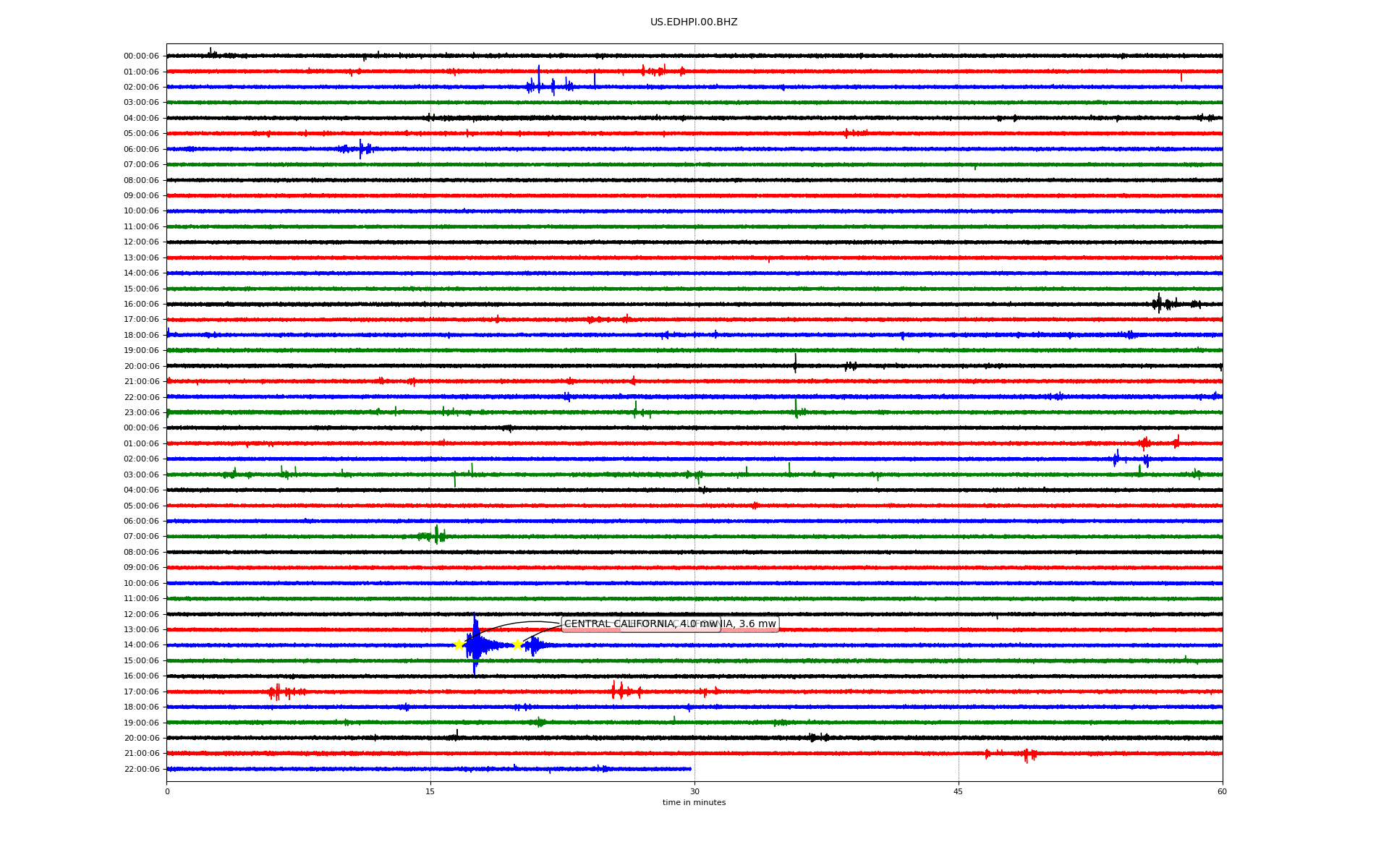The image size is (1389, 868).
Task: Click the US.EDHPI.00.BHZ plot title
Action: [x=693, y=22]
